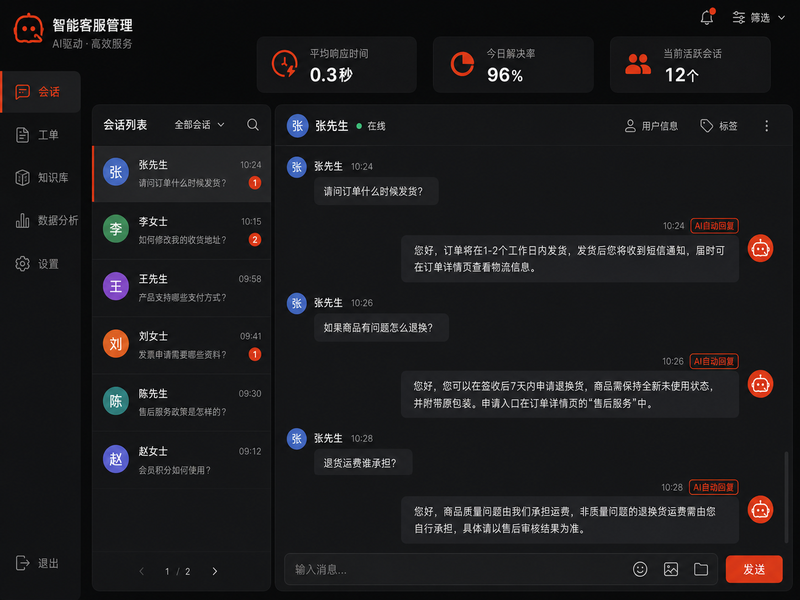This screenshot has height=600, width=800.
Task: Click page indicator 1 / 2
Action: (x=178, y=571)
